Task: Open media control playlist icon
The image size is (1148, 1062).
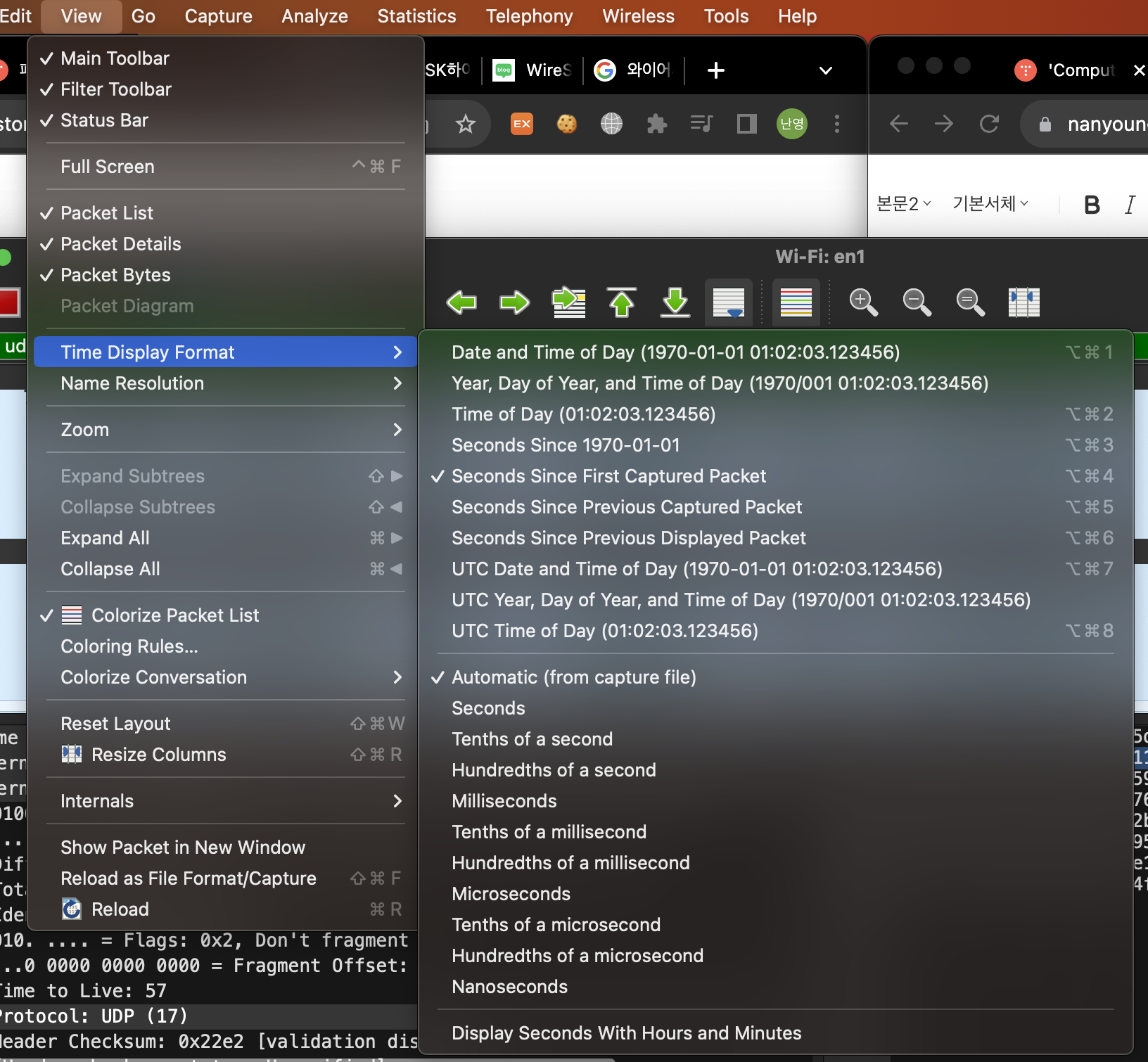Action: point(701,124)
